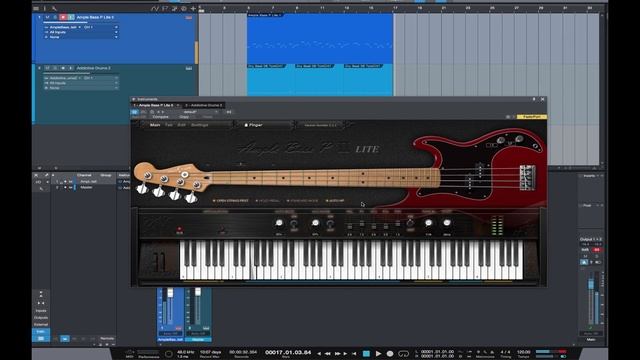Toggle the Loop button in transport
The image size is (640, 360).
[x=403, y=353]
